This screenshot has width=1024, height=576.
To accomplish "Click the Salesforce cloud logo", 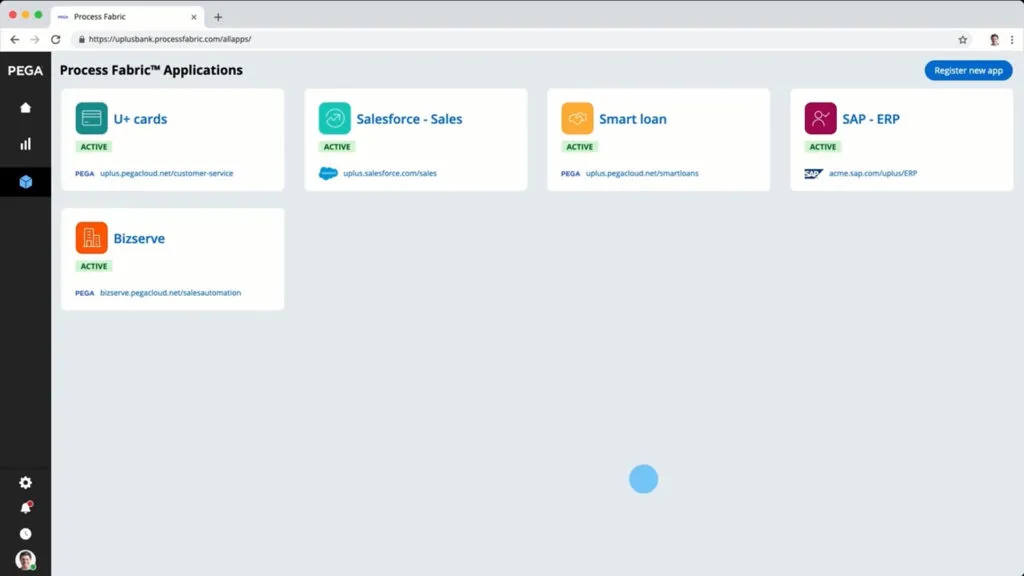I will (x=328, y=173).
